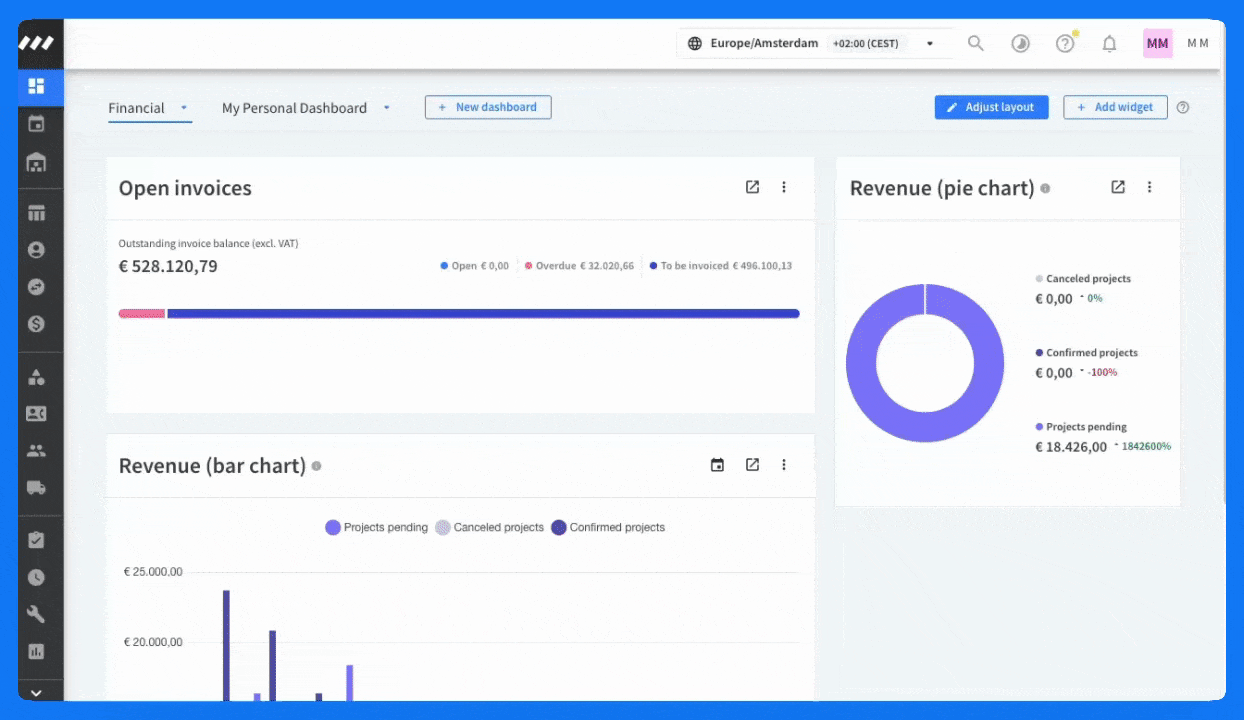Screen dimensions: 1244x720
Task: Expand the Financial dashboard dropdown arrow
Action: pos(184,108)
